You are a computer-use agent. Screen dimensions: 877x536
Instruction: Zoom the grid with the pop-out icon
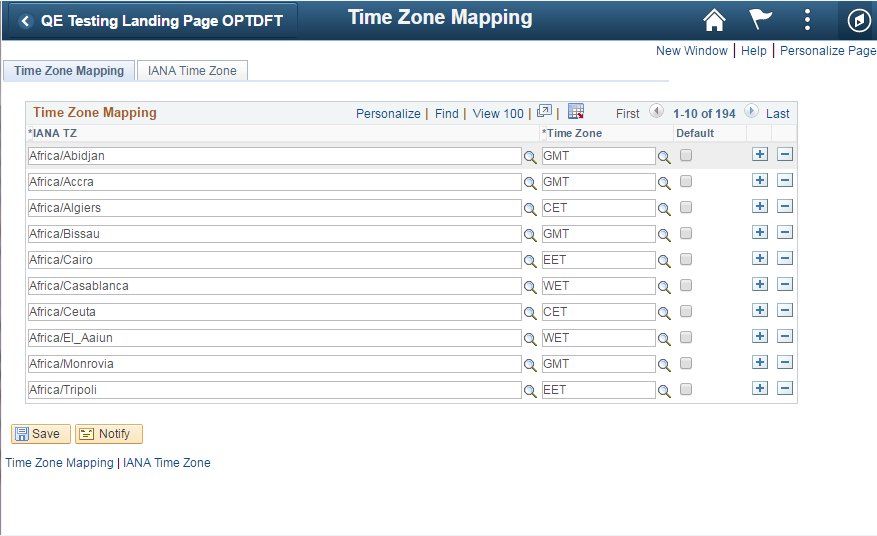point(544,111)
